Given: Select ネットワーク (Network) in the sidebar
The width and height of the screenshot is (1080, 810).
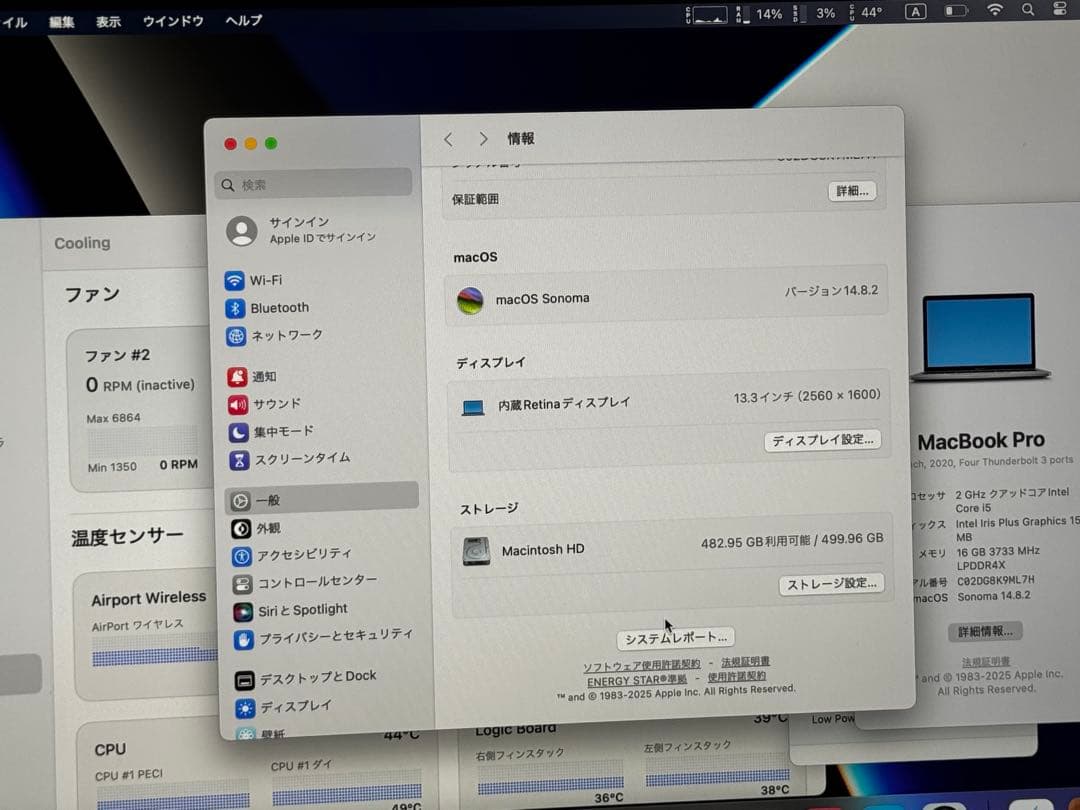Looking at the screenshot, I should (x=290, y=336).
